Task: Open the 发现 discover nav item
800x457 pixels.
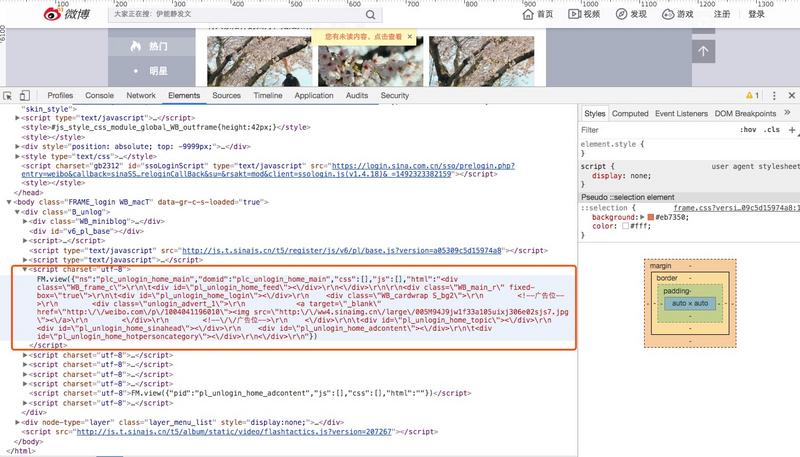Action: click(631, 14)
